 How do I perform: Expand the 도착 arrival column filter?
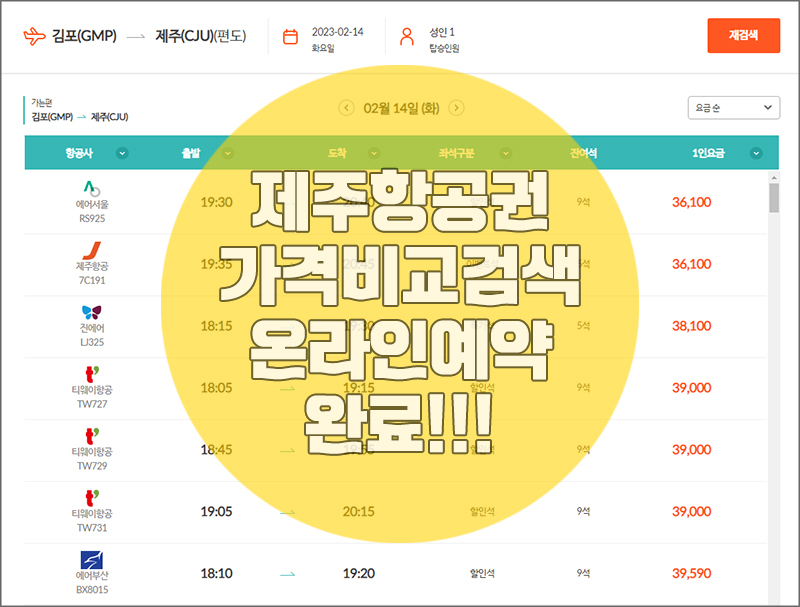[x=374, y=153]
